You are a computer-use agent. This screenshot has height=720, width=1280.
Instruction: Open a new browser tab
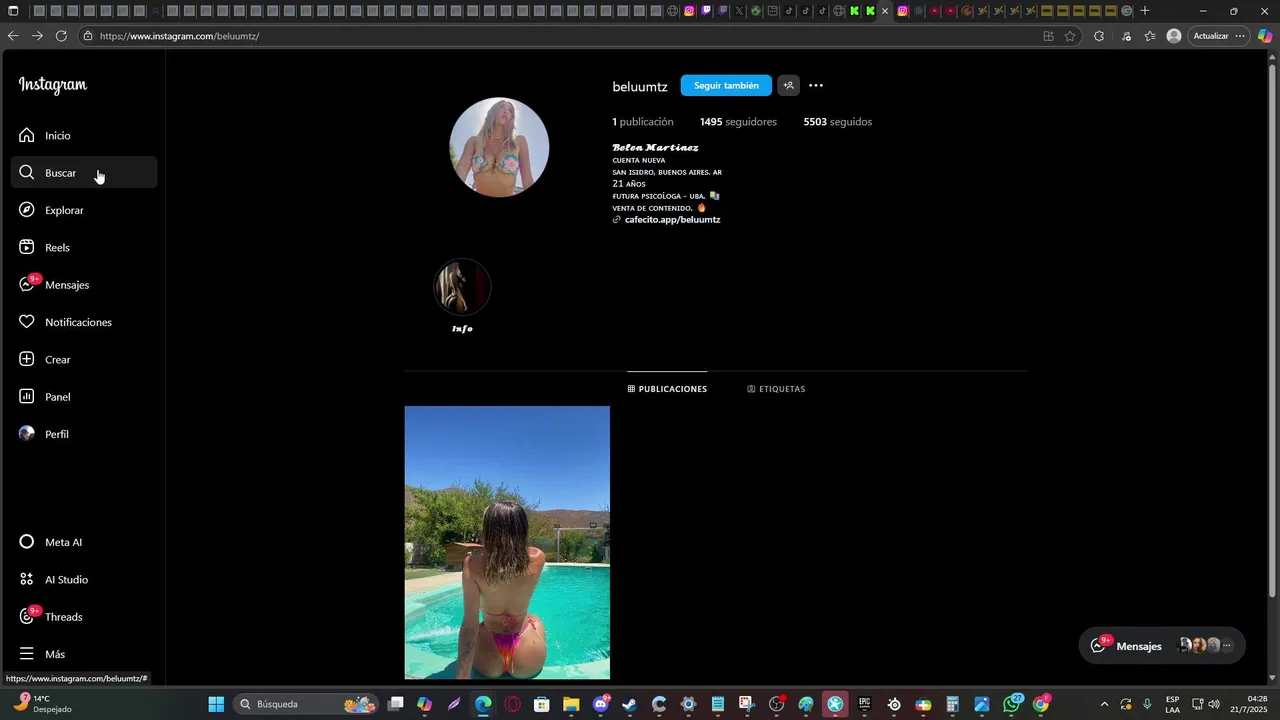click(x=1145, y=11)
